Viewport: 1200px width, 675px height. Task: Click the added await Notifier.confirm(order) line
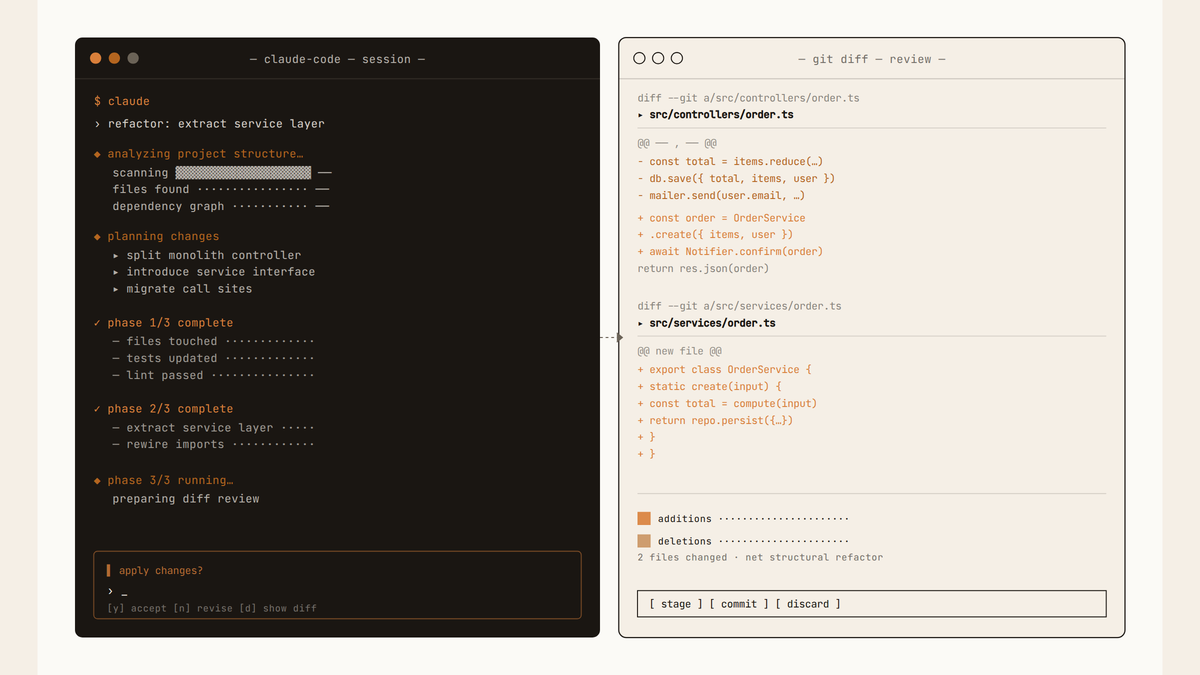coord(730,251)
